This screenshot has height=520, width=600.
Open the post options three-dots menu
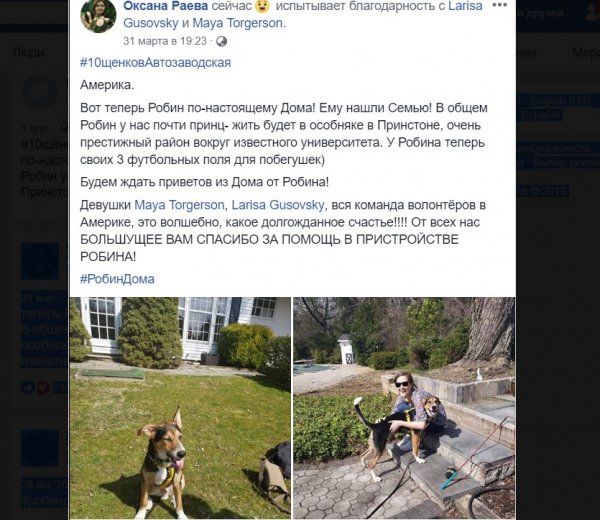click(x=499, y=5)
